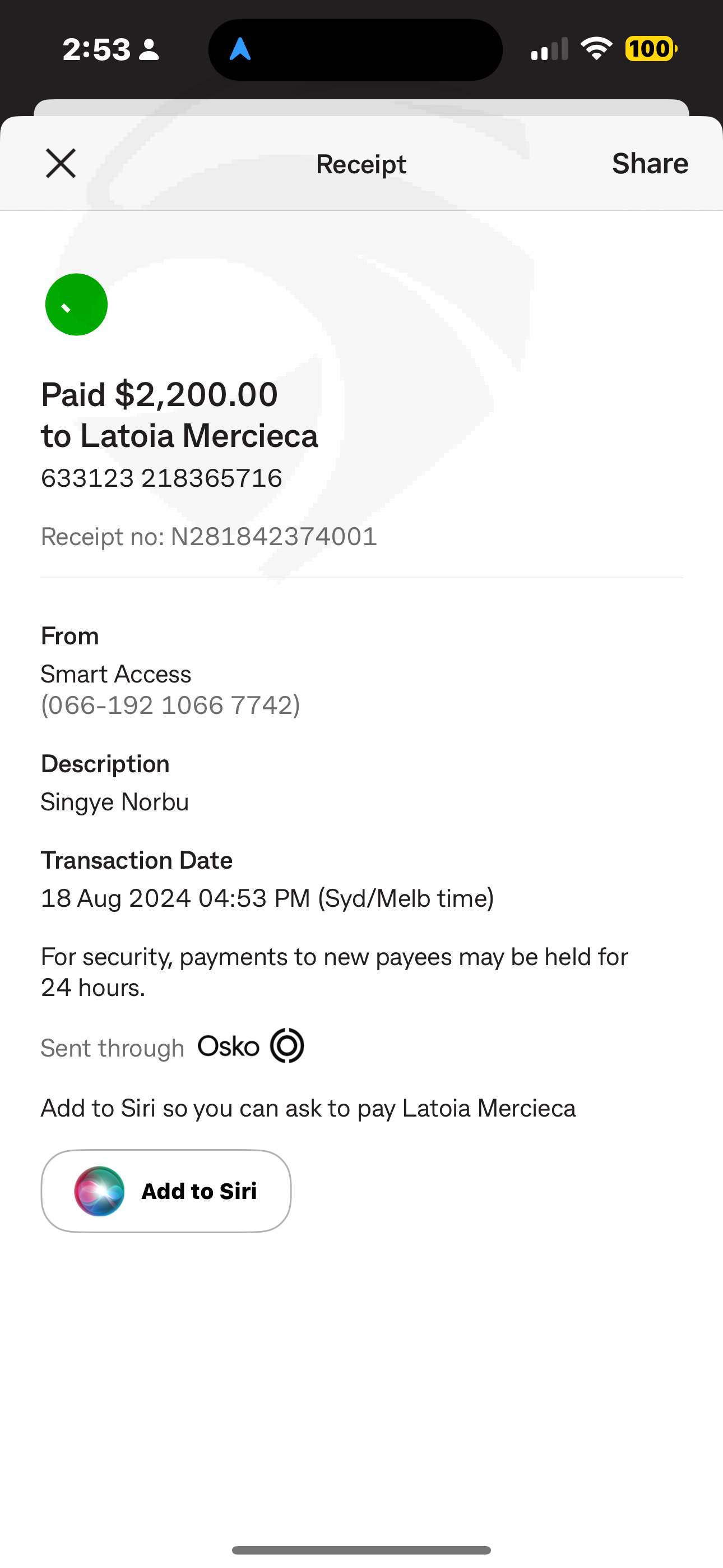Viewport: 723px width, 1568px height.
Task: Tap the battery indicator showing 100
Action: click(x=651, y=49)
